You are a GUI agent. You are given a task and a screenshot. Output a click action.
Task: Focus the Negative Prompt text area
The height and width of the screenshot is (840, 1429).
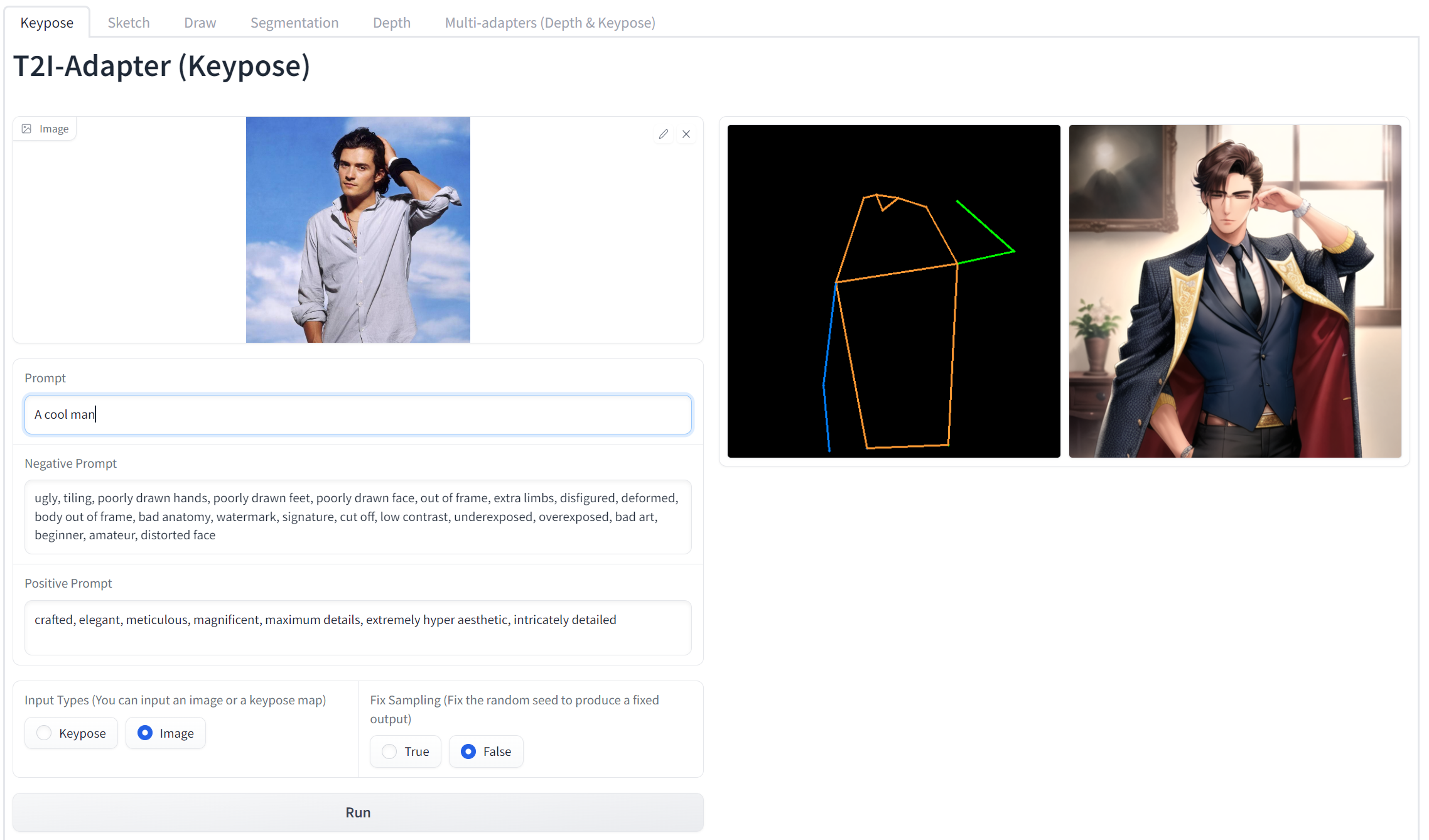click(x=358, y=516)
